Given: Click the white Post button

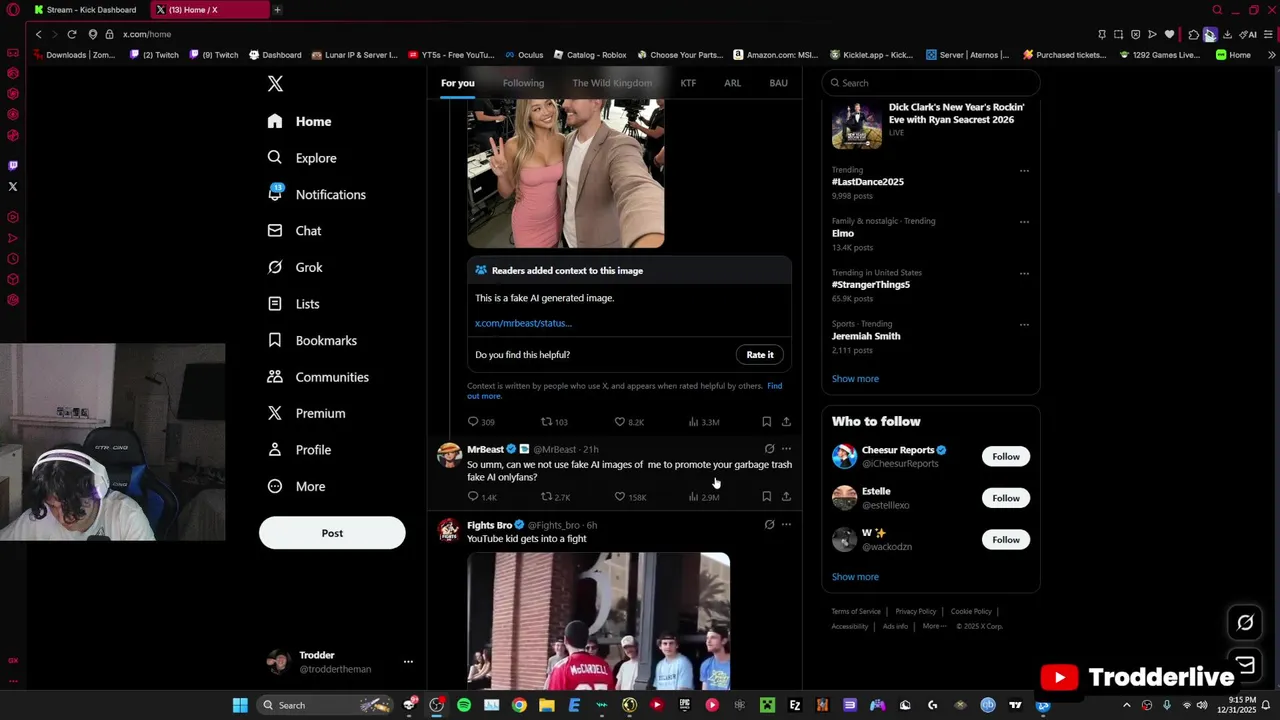Looking at the screenshot, I should pyautogui.click(x=332, y=533).
